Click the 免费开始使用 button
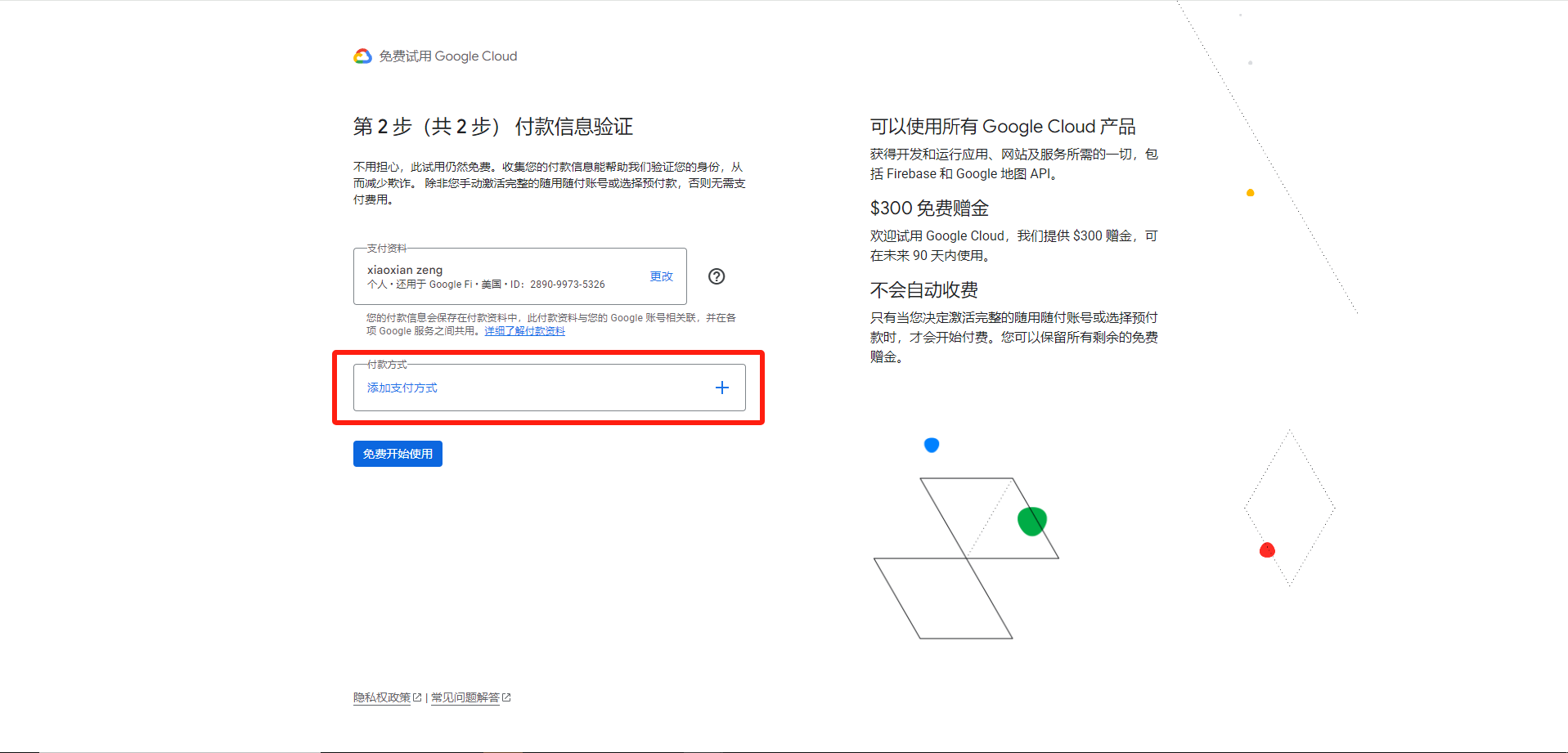 click(x=398, y=454)
